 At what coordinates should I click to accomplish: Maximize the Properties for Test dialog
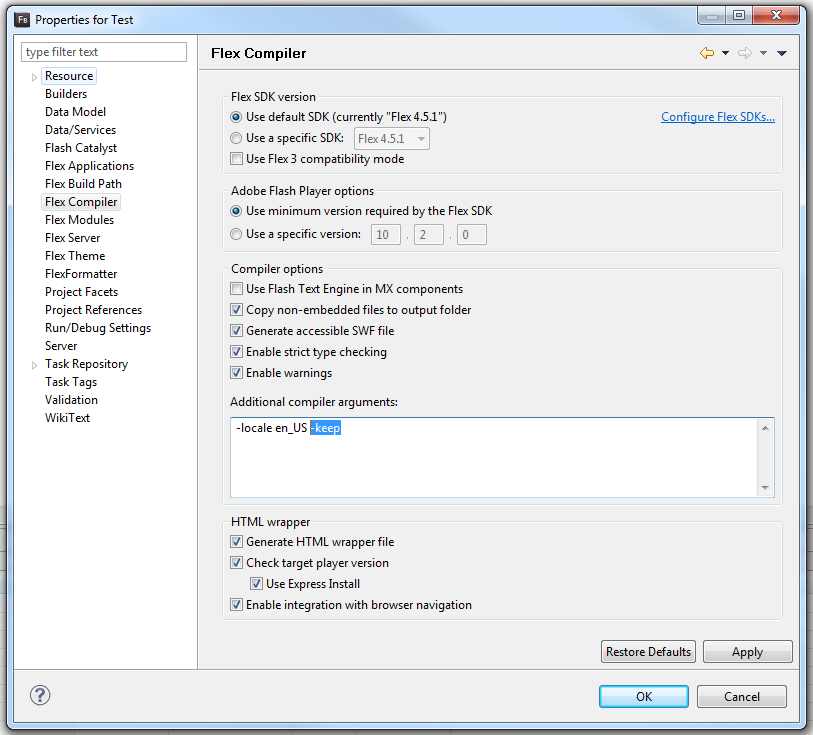pyautogui.click(x=739, y=16)
